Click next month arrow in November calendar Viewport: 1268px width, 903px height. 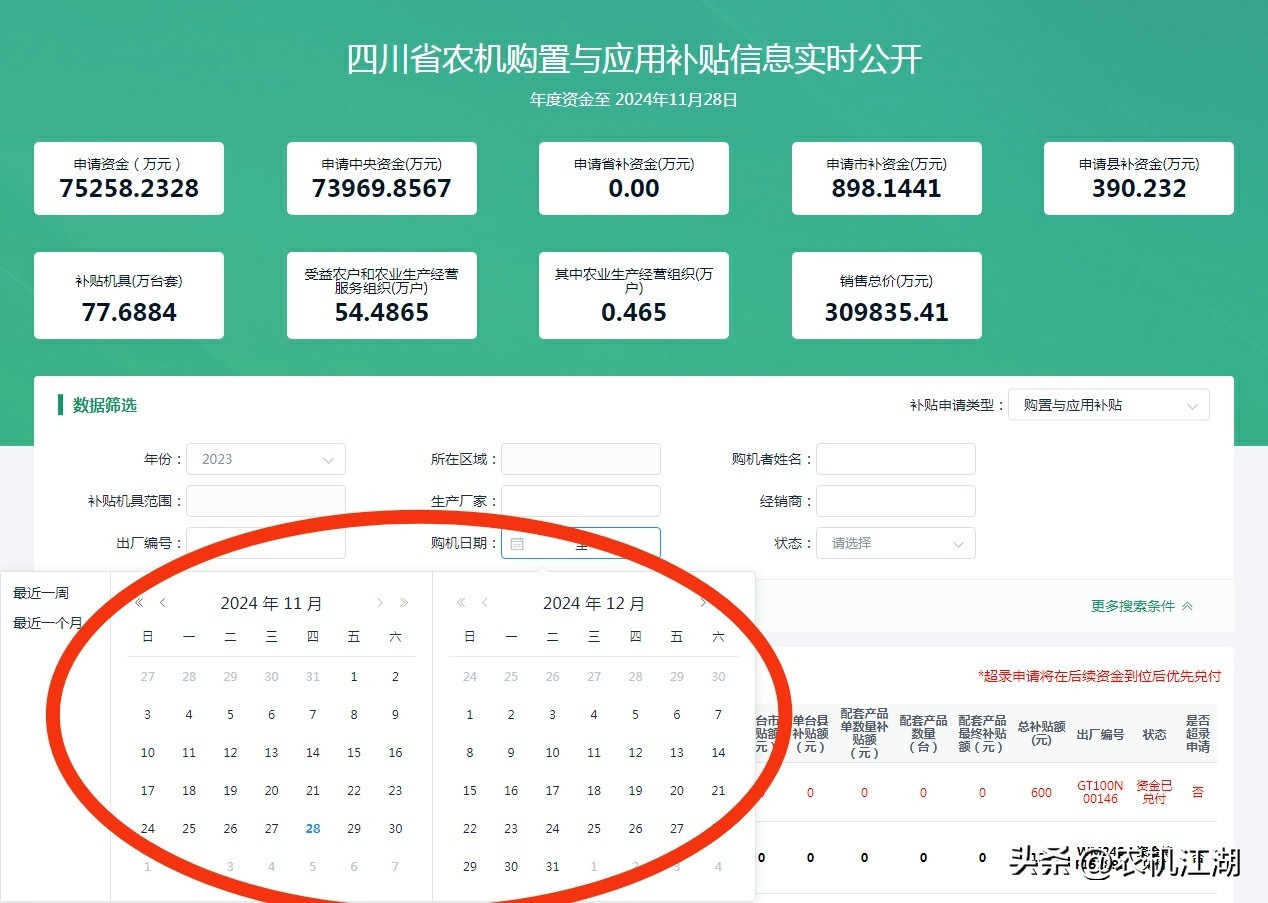pyautogui.click(x=380, y=602)
